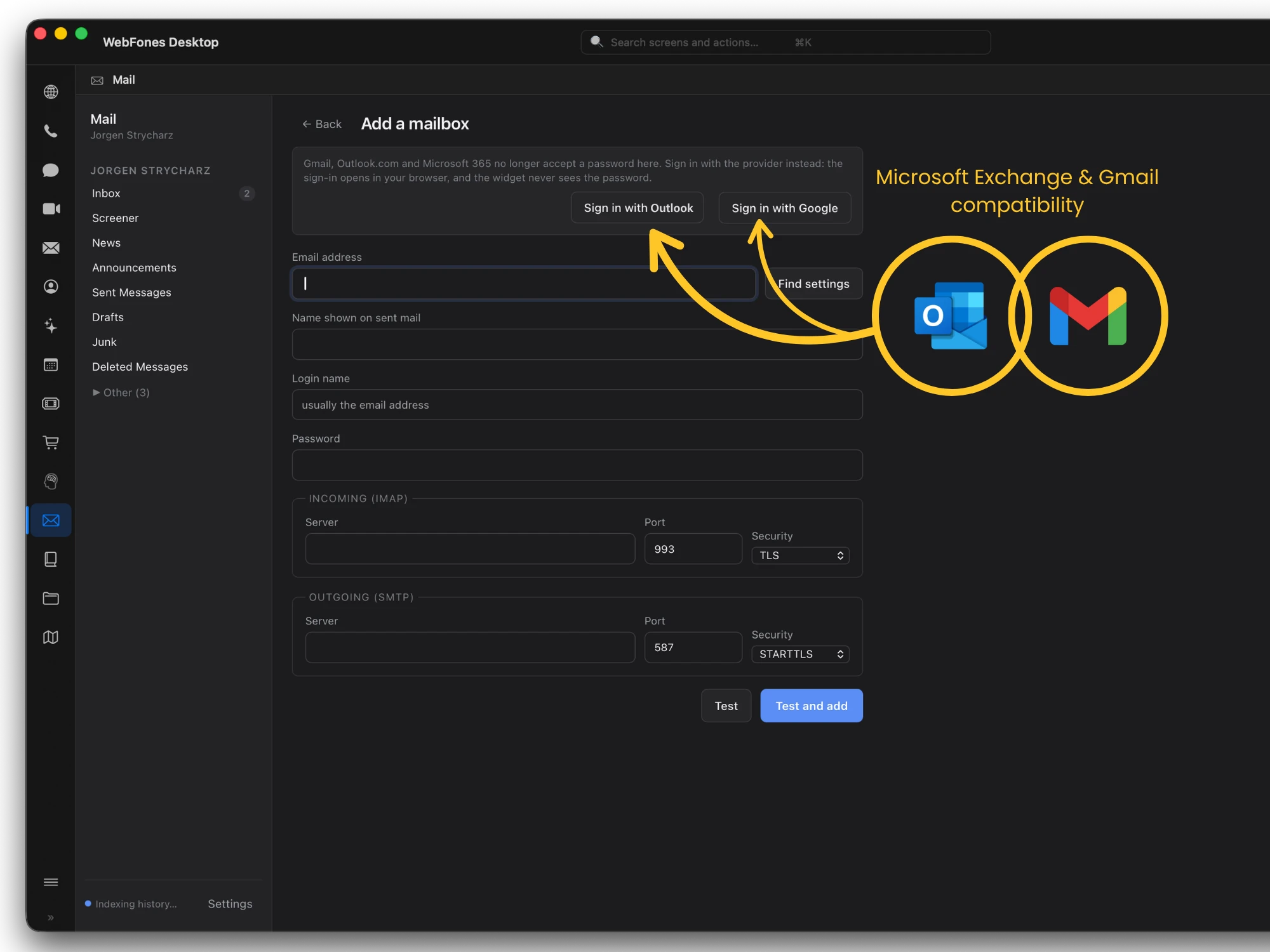Open the hamburger menu icon in sidebar
The height and width of the screenshot is (952, 1270).
click(51, 882)
